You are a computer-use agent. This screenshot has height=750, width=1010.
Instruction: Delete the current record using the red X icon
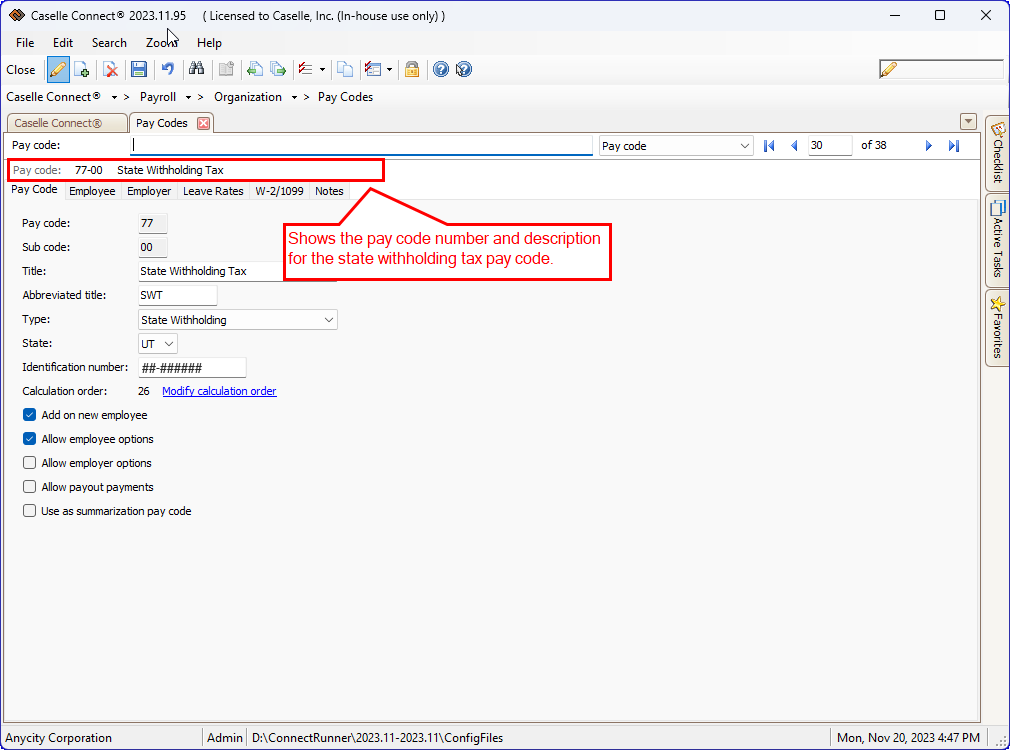tap(111, 69)
